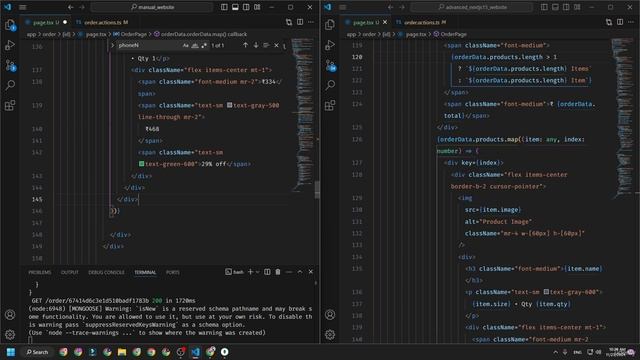Select order.actions.ts tab in right window
This screenshot has height=360, width=640.
[422, 22]
